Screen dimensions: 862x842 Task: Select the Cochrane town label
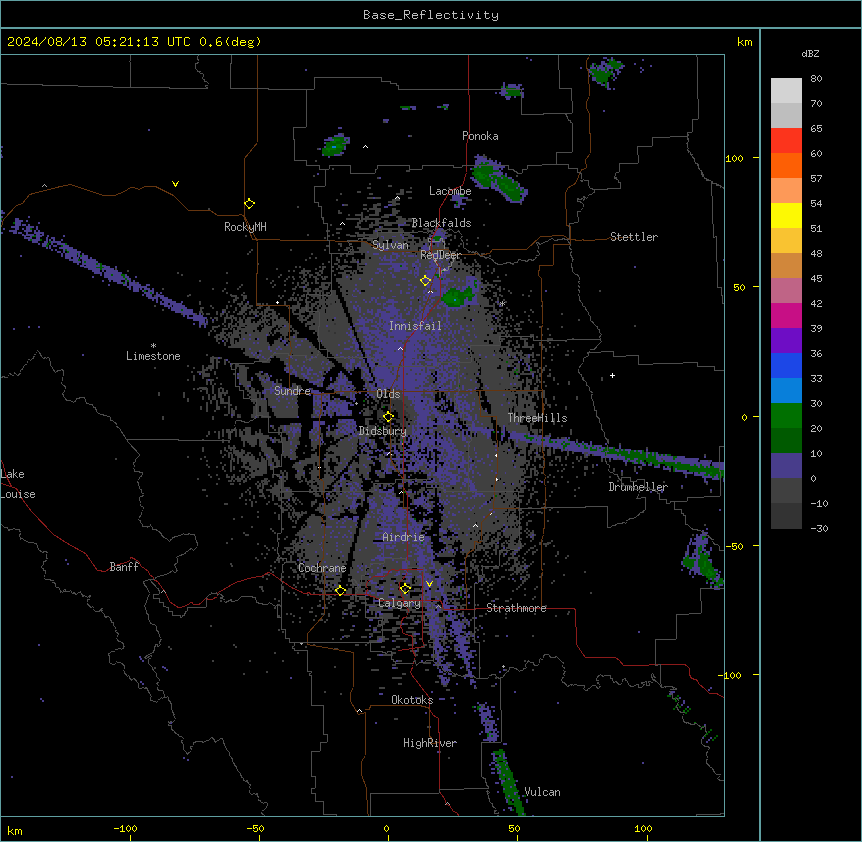pos(322,568)
